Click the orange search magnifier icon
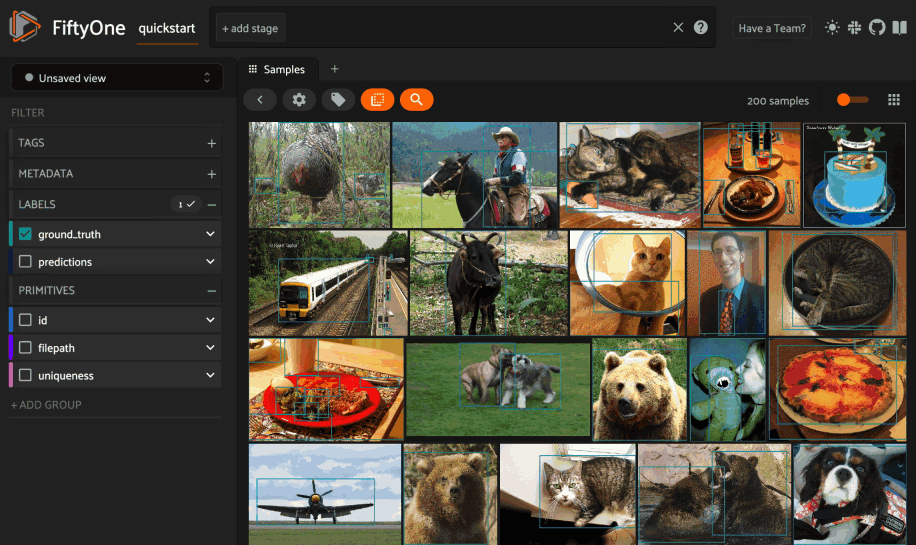The height and width of the screenshot is (545, 916). (x=416, y=100)
